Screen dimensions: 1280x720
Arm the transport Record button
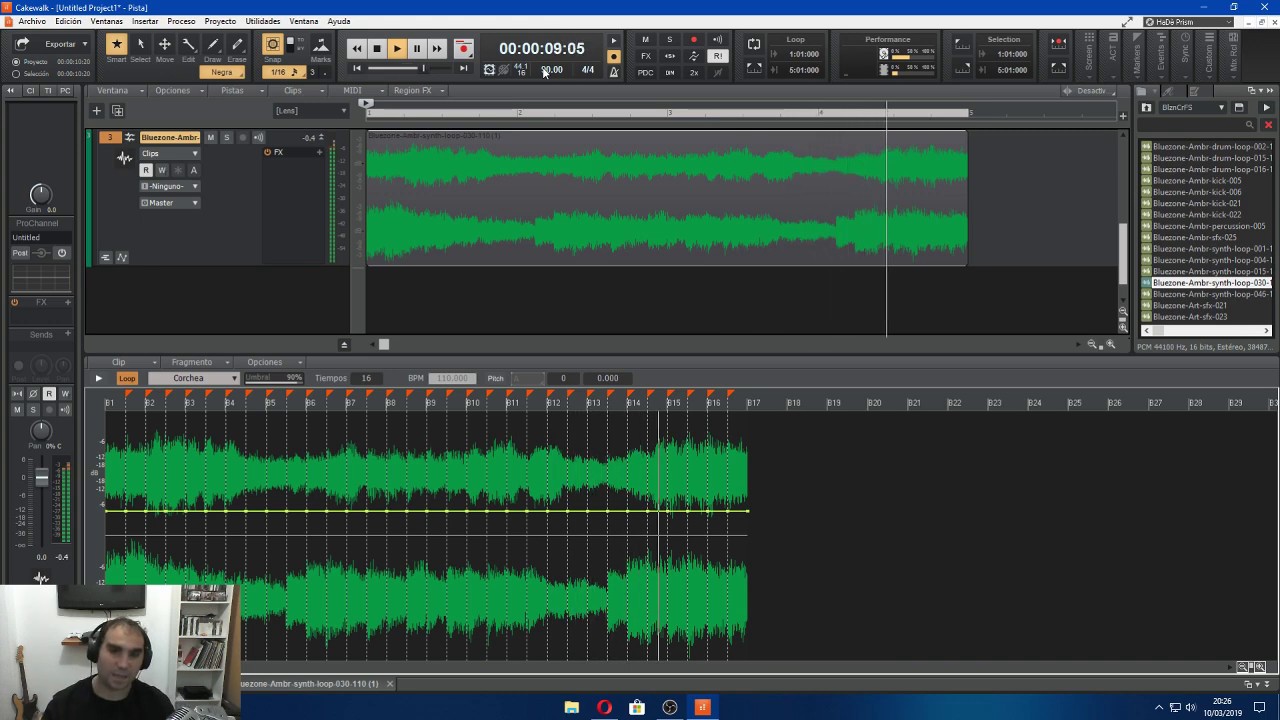463,48
